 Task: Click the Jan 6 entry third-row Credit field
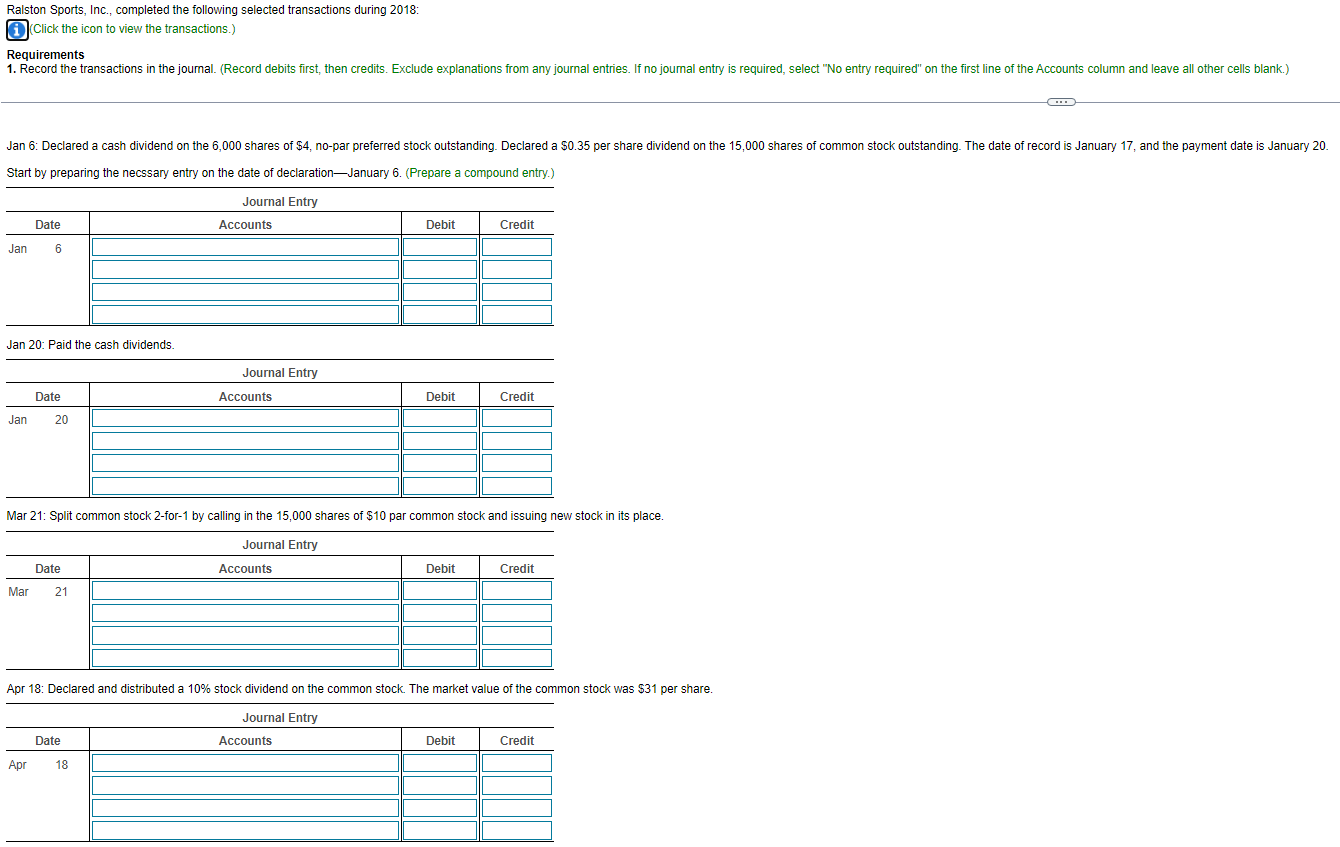tap(517, 292)
